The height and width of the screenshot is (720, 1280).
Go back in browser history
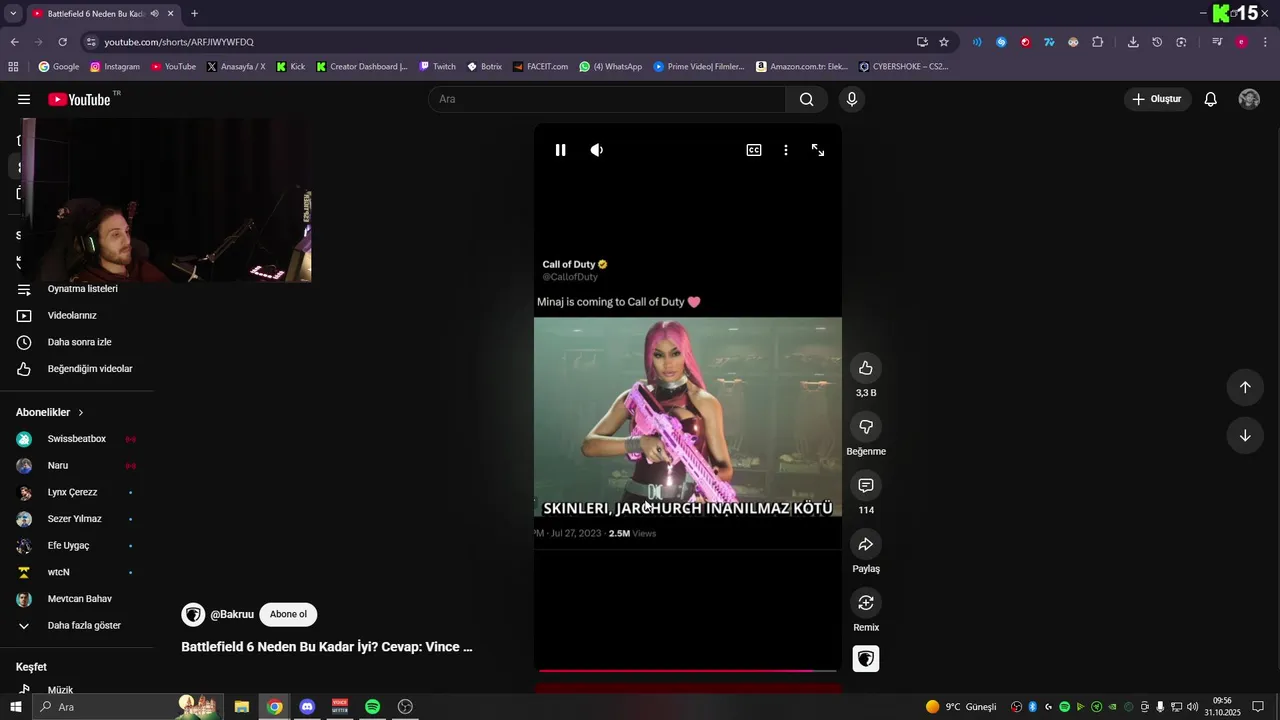pyautogui.click(x=14, y=42)
